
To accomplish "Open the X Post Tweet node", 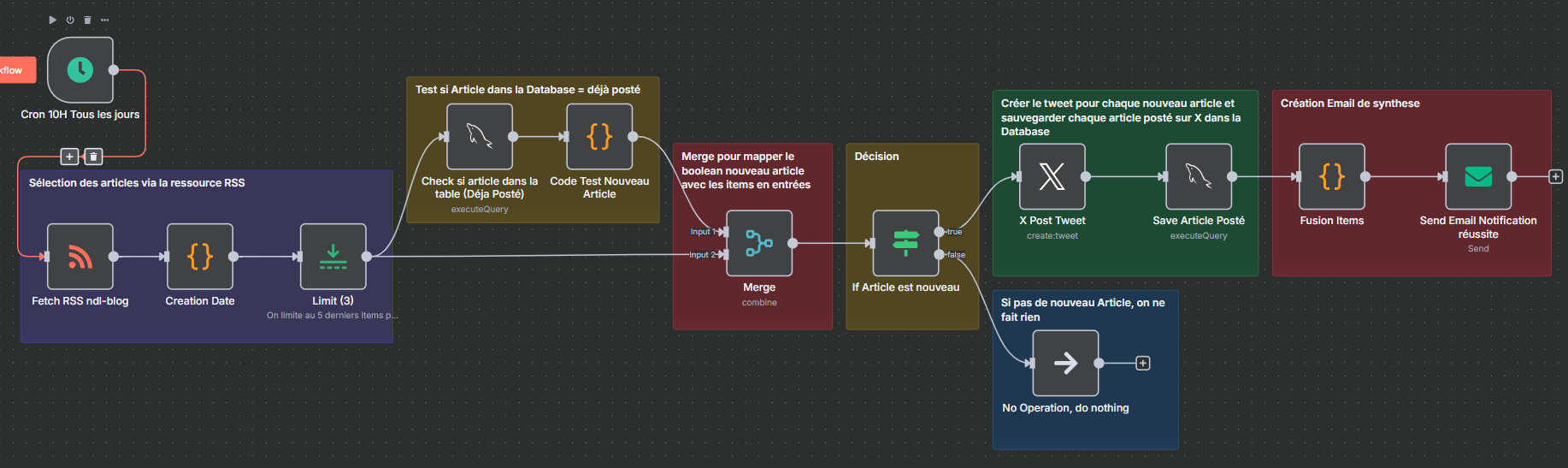I will click(x=1052, y=176).
